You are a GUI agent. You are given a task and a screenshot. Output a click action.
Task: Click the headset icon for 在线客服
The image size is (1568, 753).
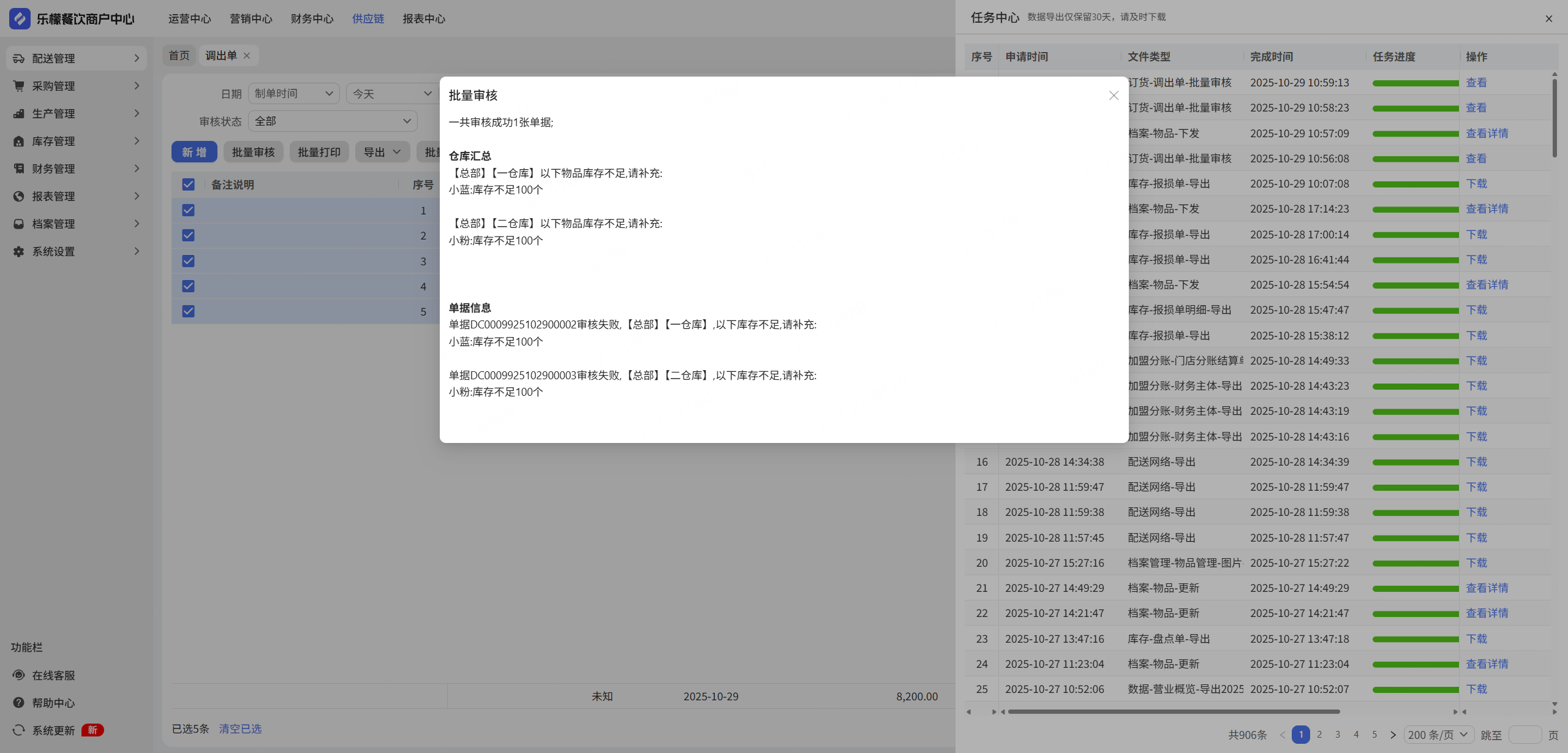pos(19,675)
